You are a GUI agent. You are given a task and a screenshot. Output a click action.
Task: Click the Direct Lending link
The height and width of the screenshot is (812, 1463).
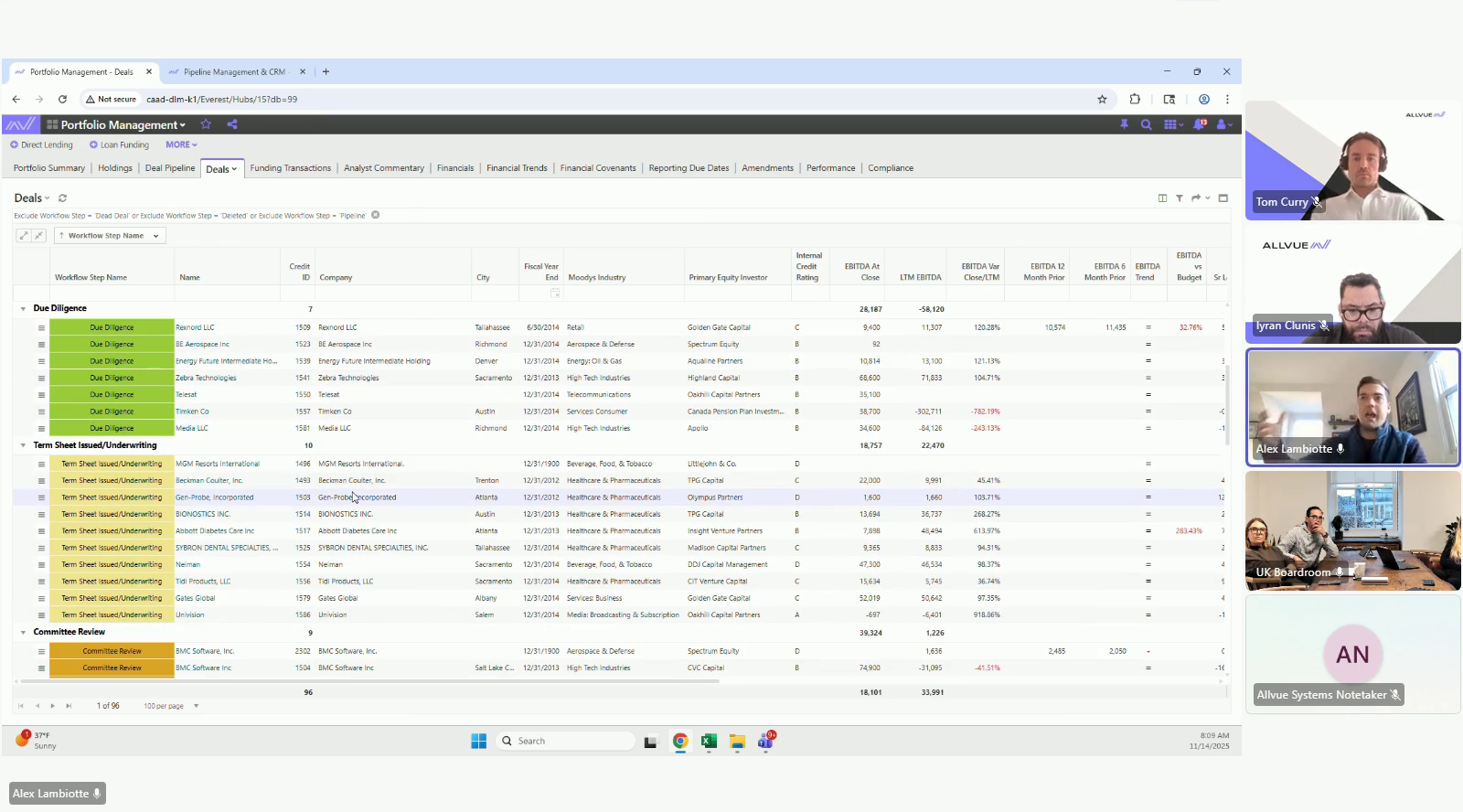41,144
